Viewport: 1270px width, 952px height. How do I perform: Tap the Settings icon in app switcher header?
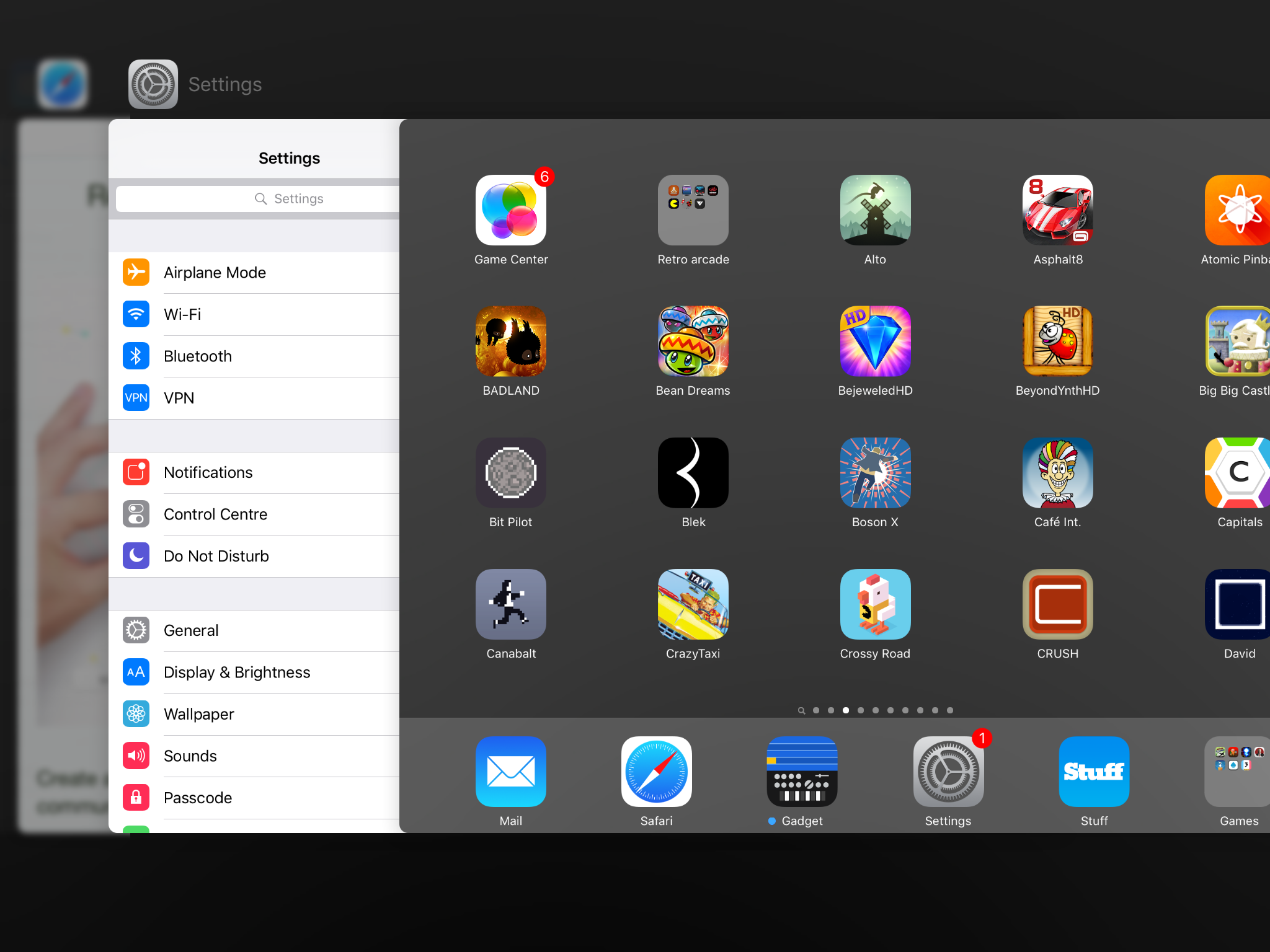[153, 84]
